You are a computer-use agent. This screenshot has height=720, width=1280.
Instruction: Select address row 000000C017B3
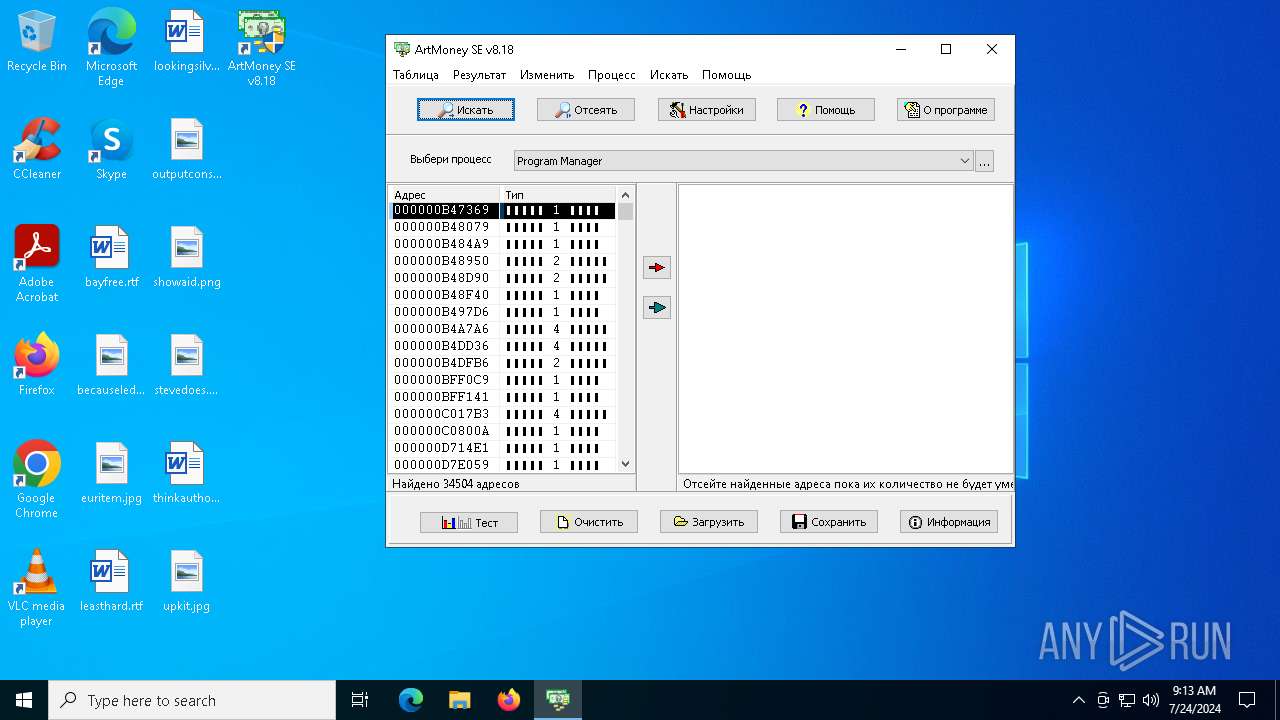(502, 415)
